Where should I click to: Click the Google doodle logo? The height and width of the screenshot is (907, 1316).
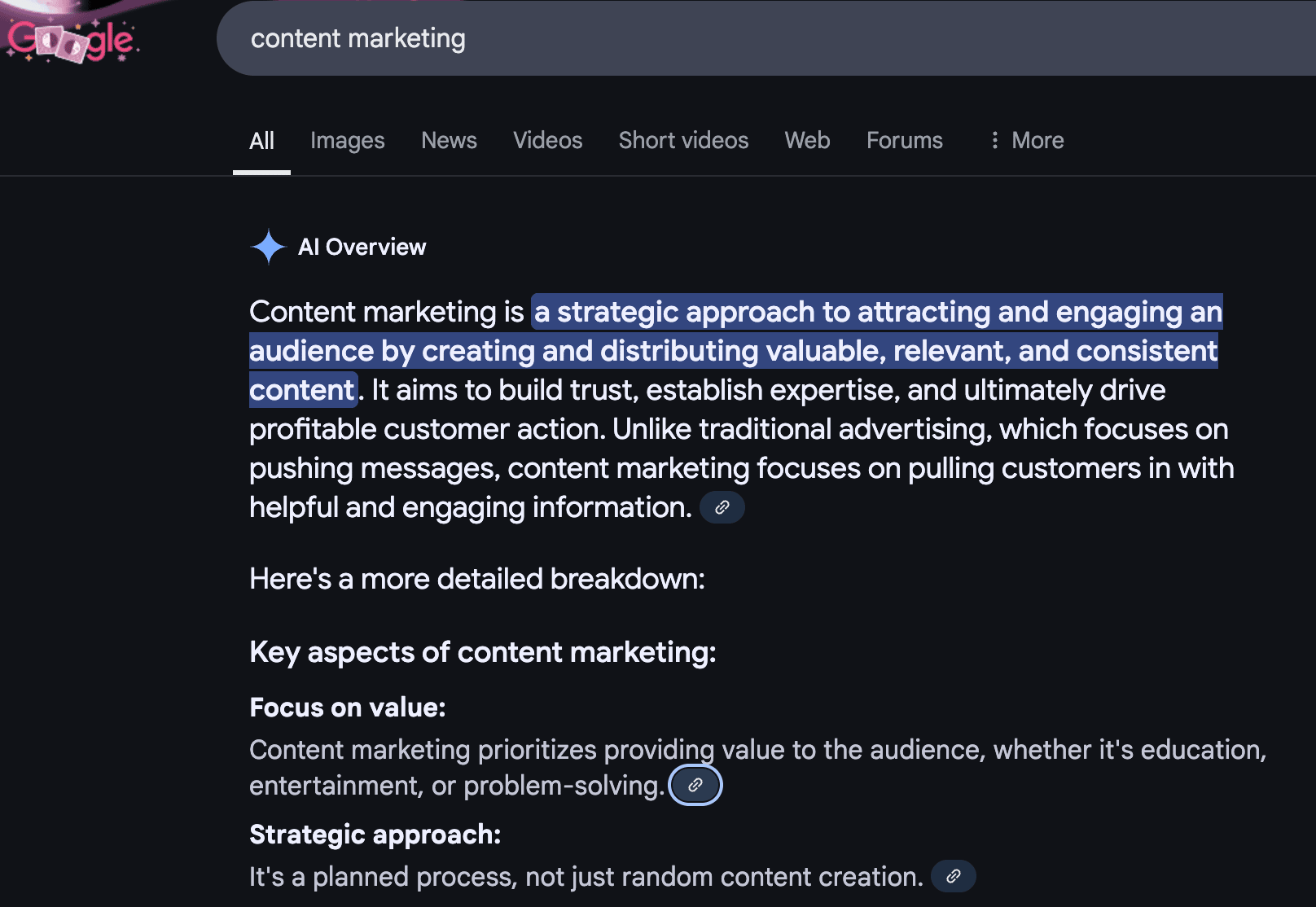click(72, 39)
